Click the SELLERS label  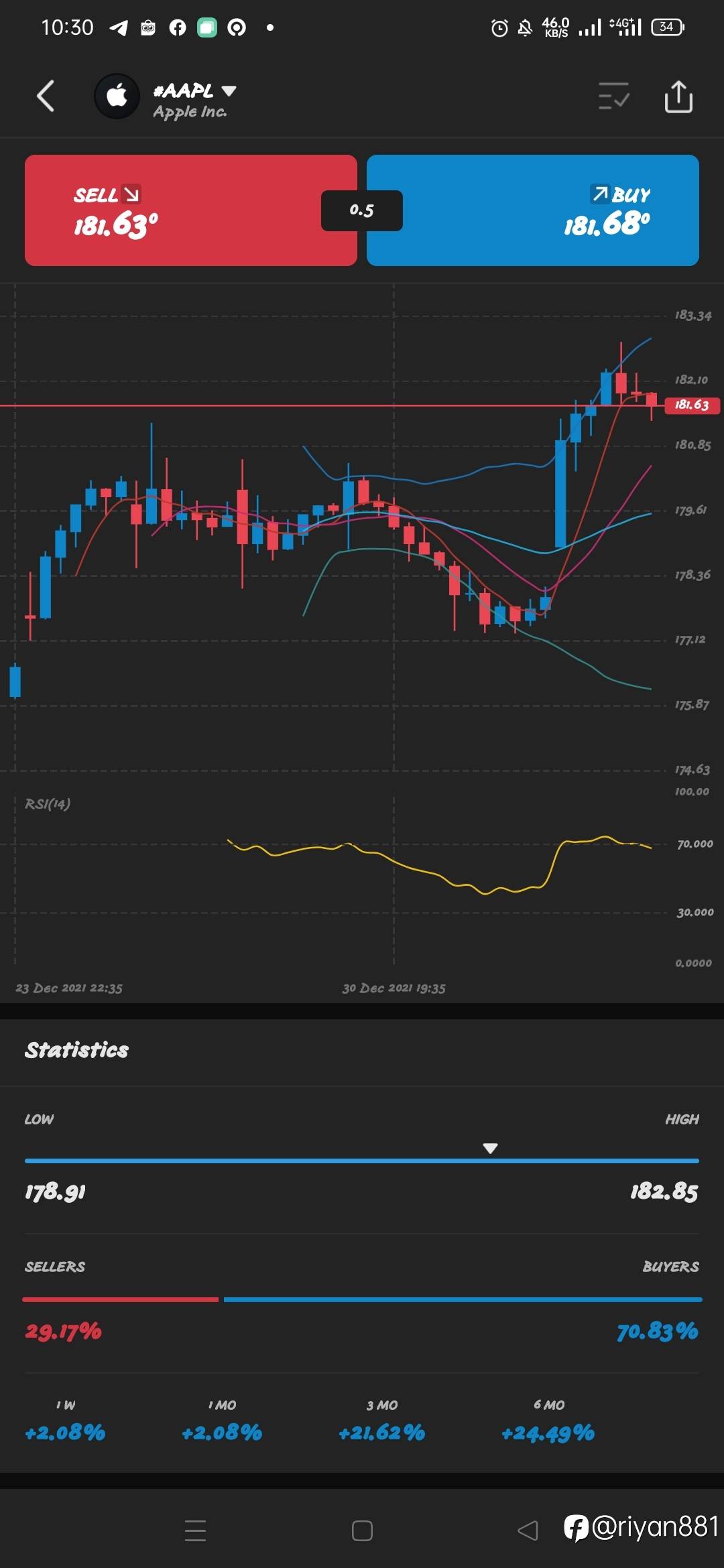(55, 1266)
